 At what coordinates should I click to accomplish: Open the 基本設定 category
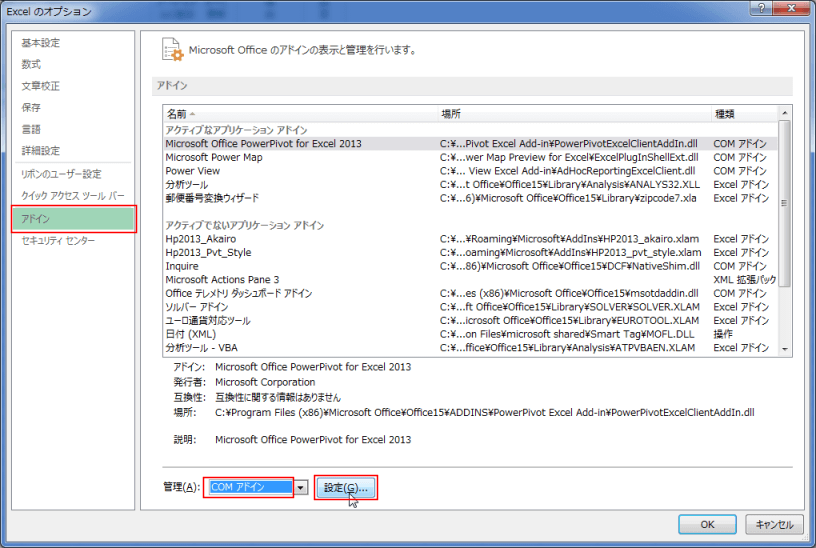pos(41,43)
